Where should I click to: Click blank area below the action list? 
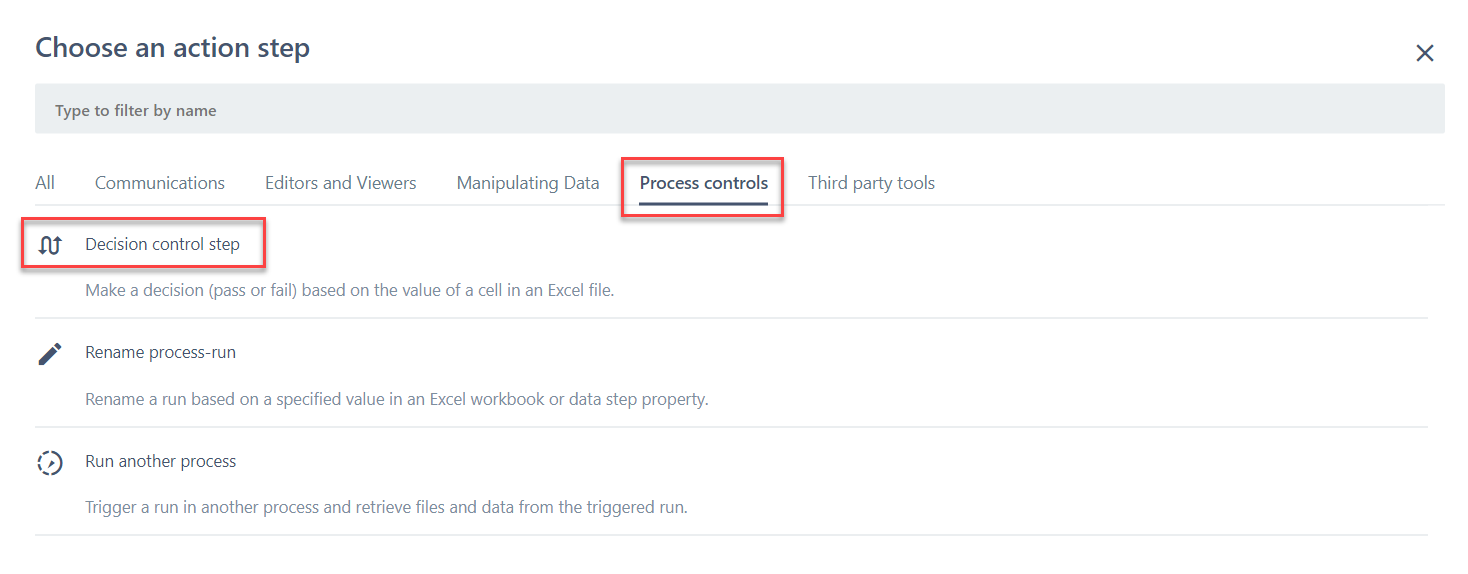click(730, 555)
